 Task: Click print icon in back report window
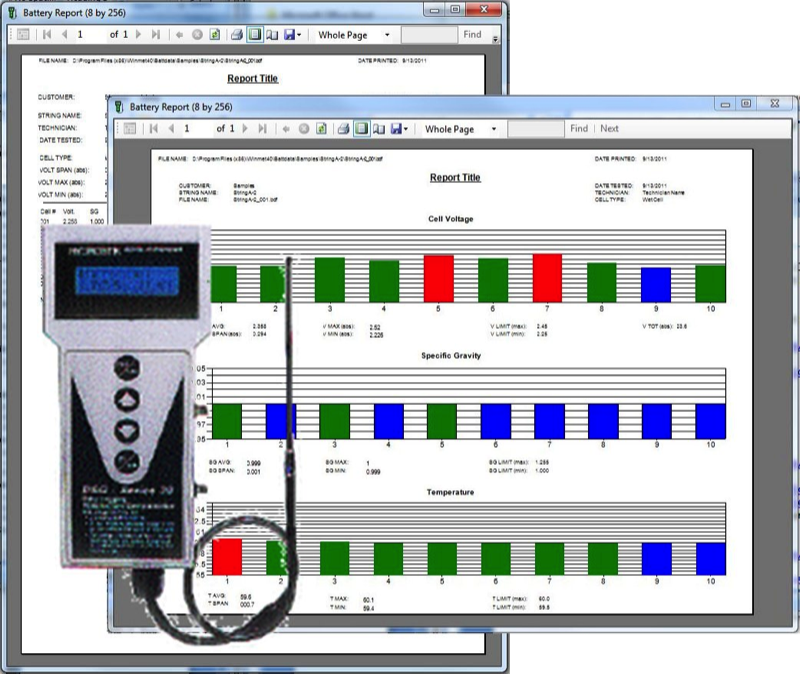[x=237, y=35]
